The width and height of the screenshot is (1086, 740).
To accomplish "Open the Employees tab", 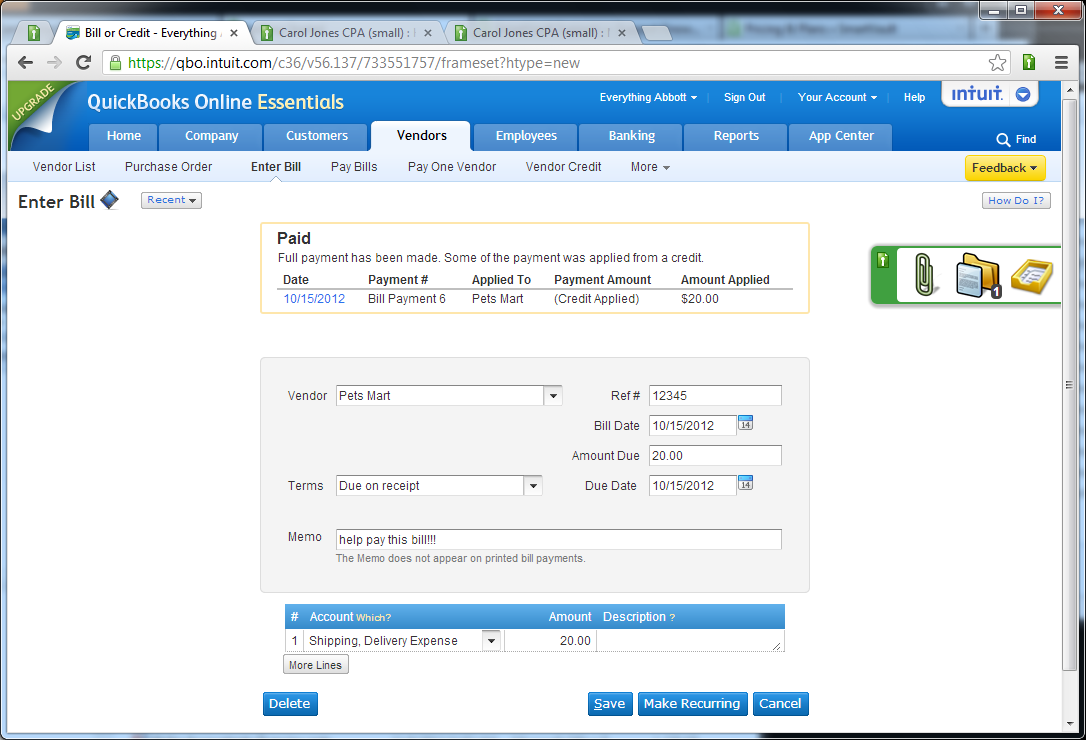I will pos(526,136).
